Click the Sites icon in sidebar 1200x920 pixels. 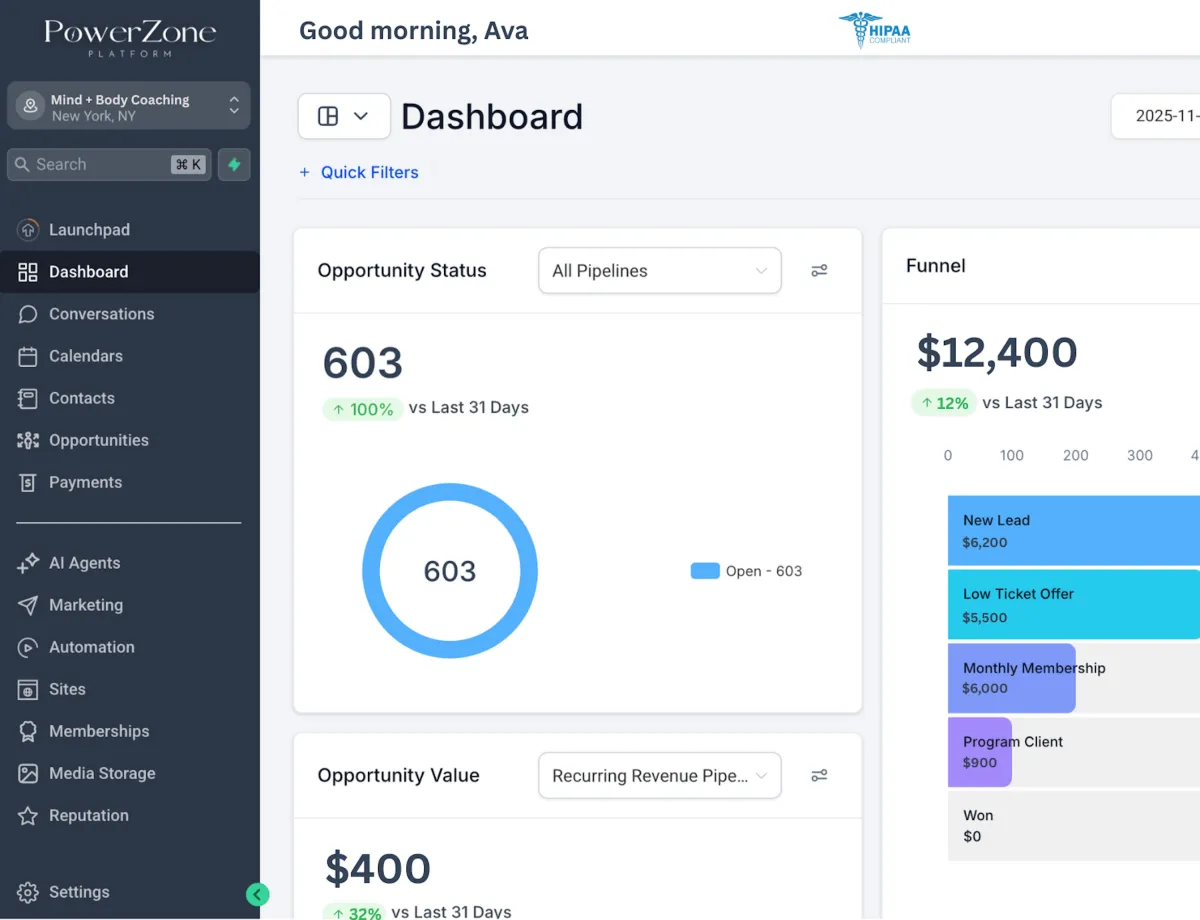click(28, 689)
